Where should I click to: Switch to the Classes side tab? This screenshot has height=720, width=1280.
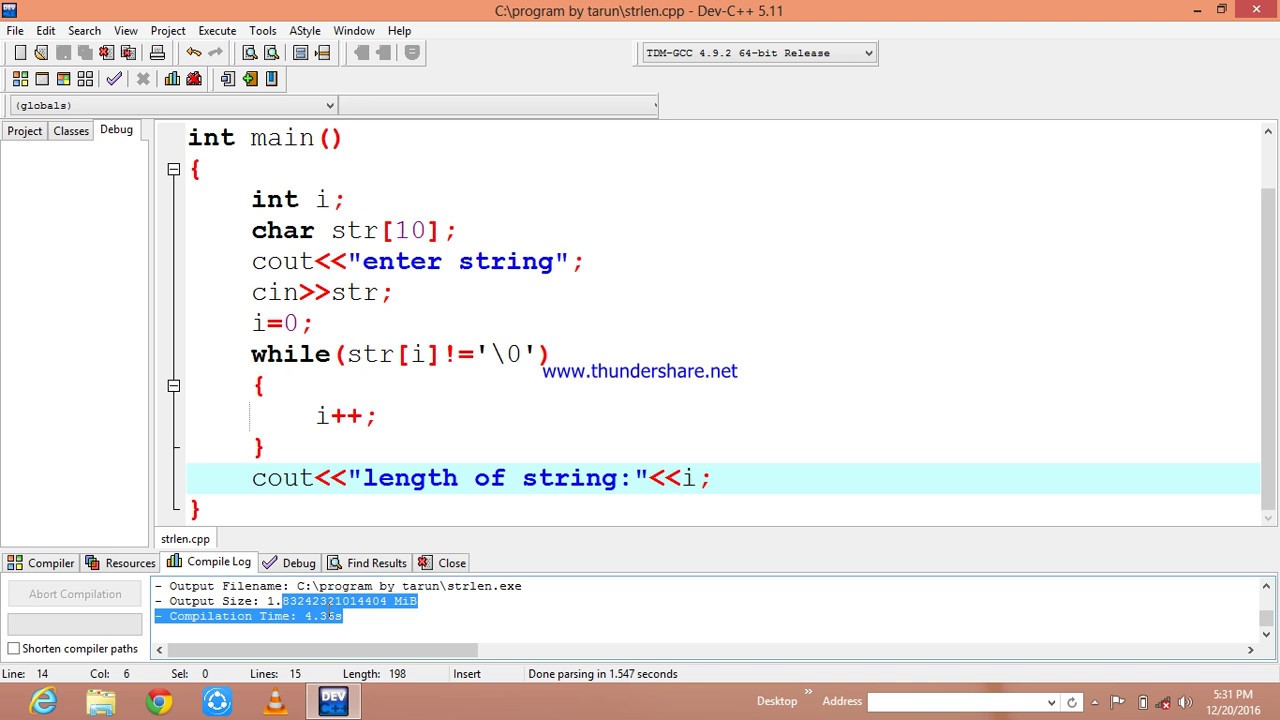coord(71,131)
